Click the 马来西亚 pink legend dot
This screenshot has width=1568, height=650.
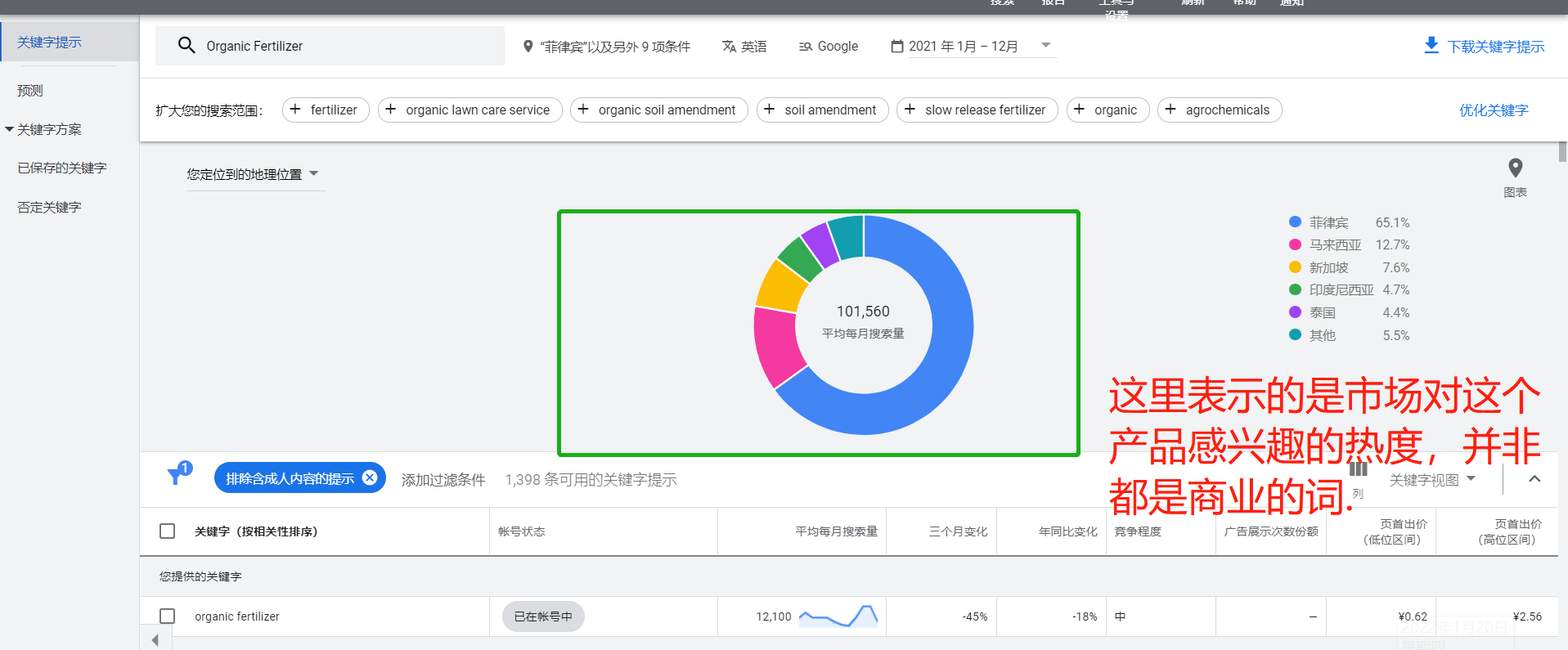coord(1295,244)
